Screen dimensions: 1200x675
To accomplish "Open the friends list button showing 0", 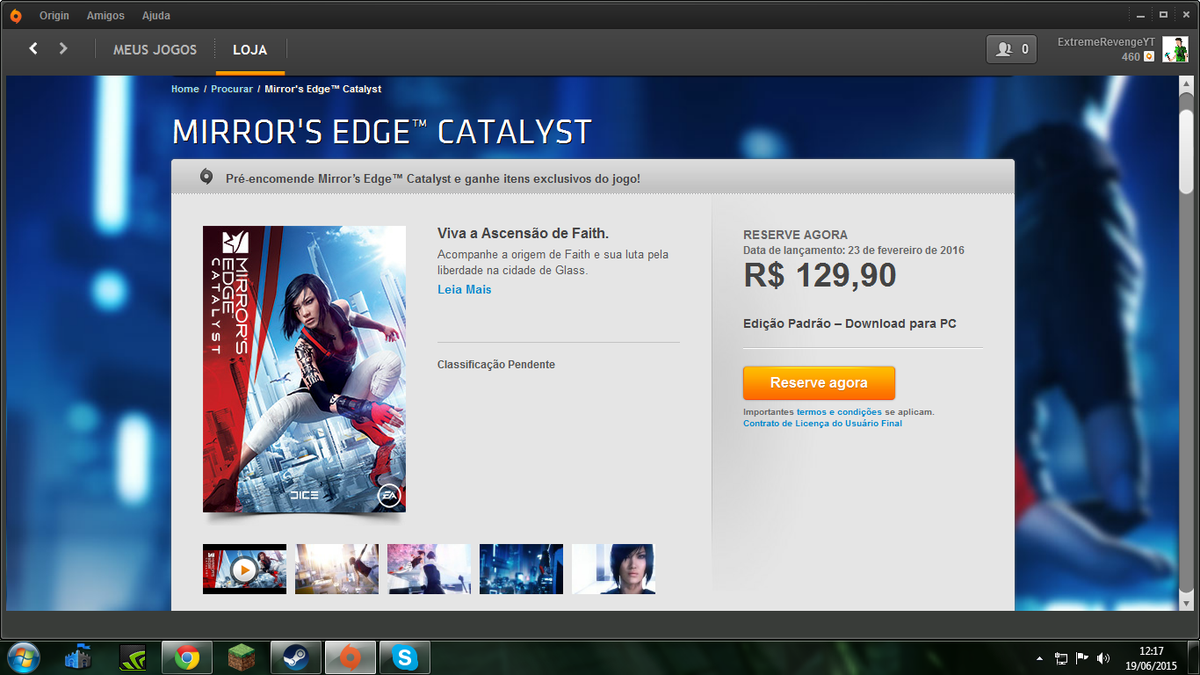I will (x=1012, y=48).
